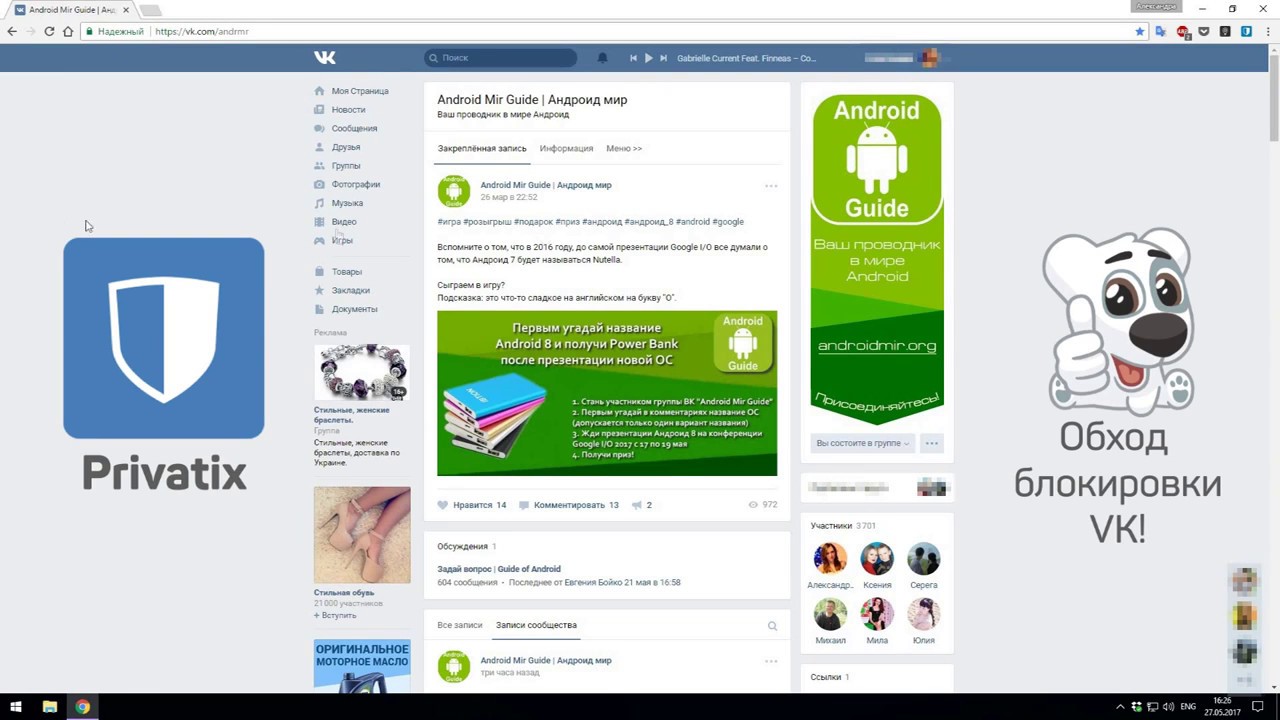Open the Android Guide group cover image
The image size is (1280, 720).
click(x=877, y=260)
